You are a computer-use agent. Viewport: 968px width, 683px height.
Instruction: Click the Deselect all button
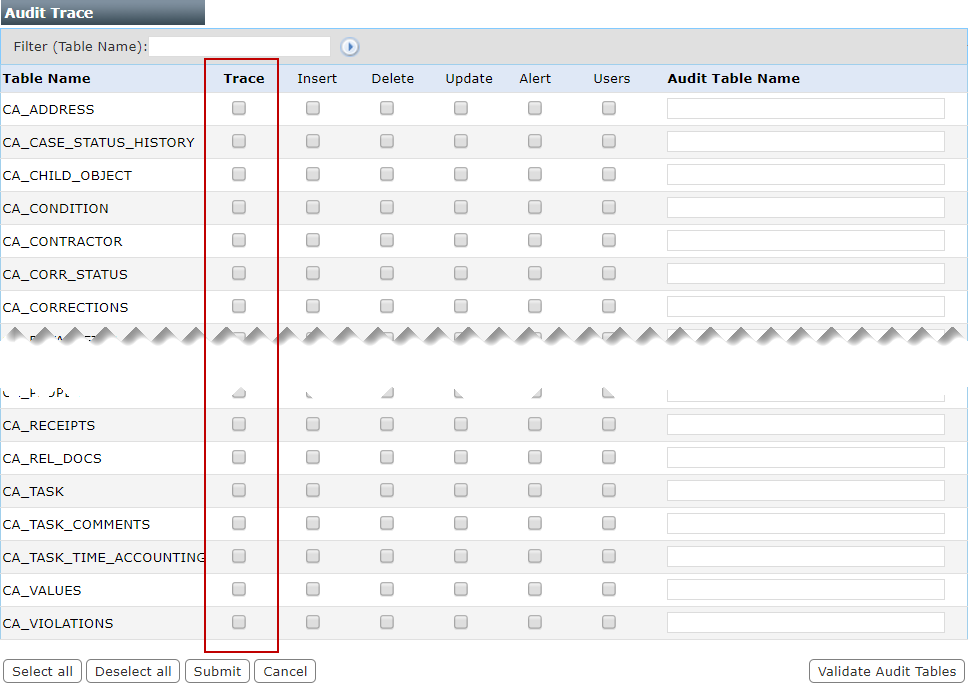click(x=133, y=671)
